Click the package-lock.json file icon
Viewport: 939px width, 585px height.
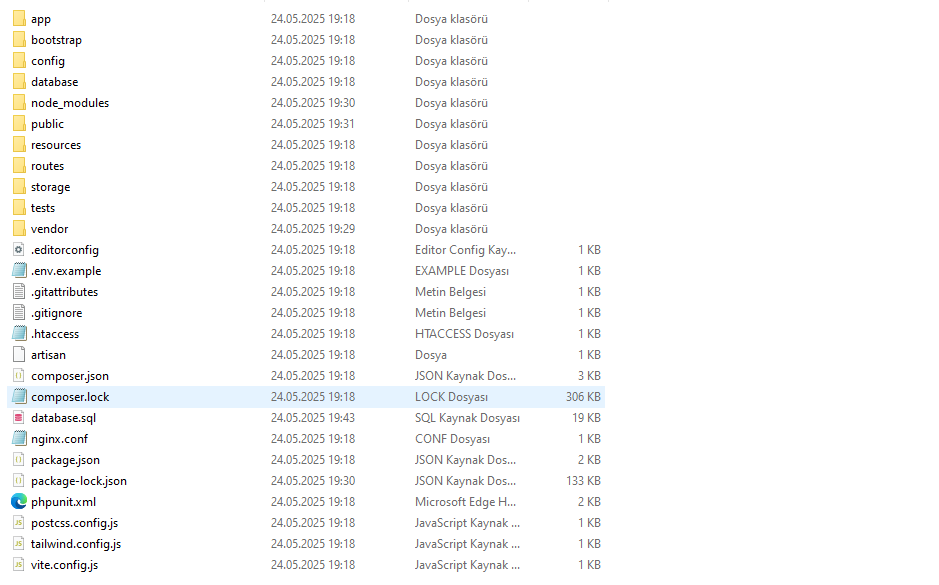(x=19, y=481)
